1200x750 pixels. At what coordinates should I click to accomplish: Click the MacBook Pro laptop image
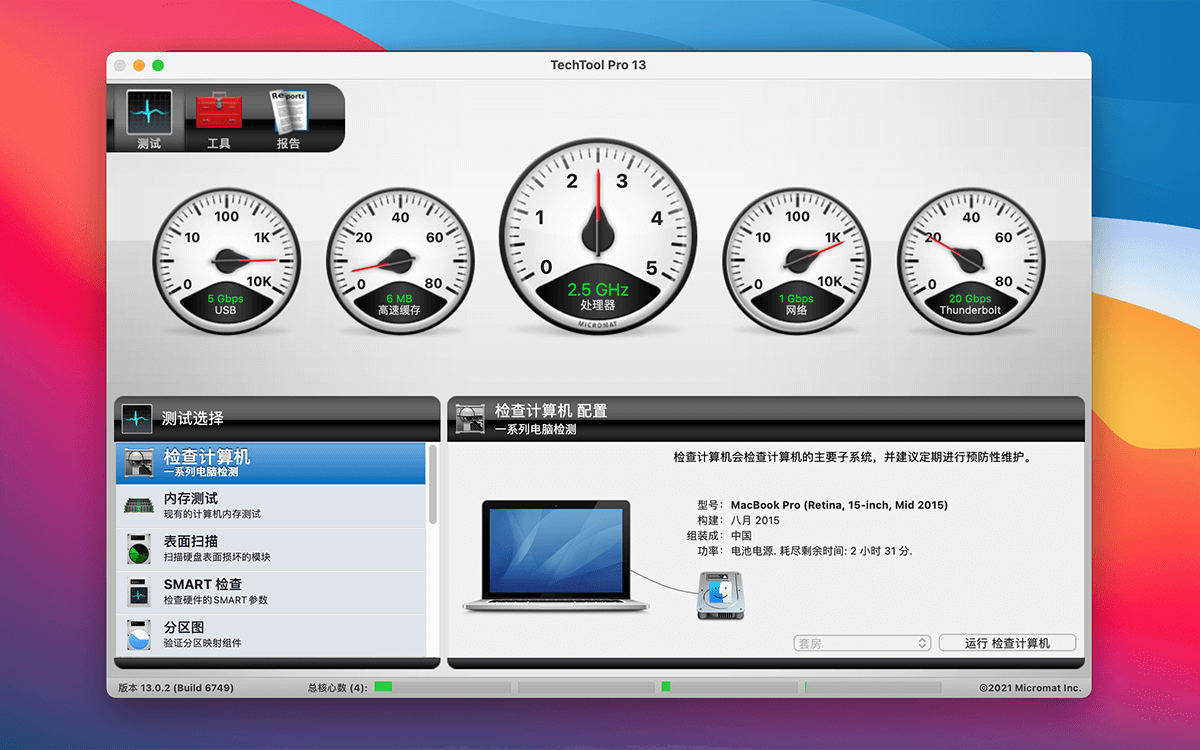tap(556, 556)
